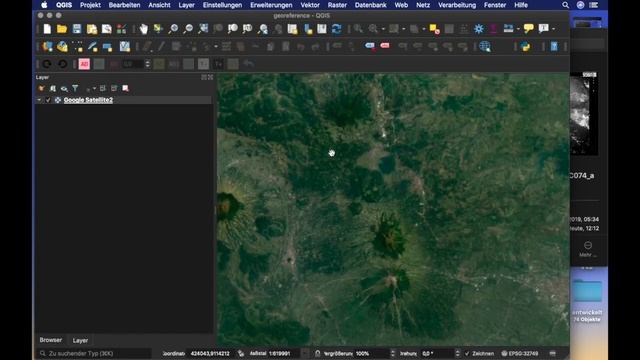Open the Apple menu
Viewport: 640px width, 360px height.
tap(44, 5)
